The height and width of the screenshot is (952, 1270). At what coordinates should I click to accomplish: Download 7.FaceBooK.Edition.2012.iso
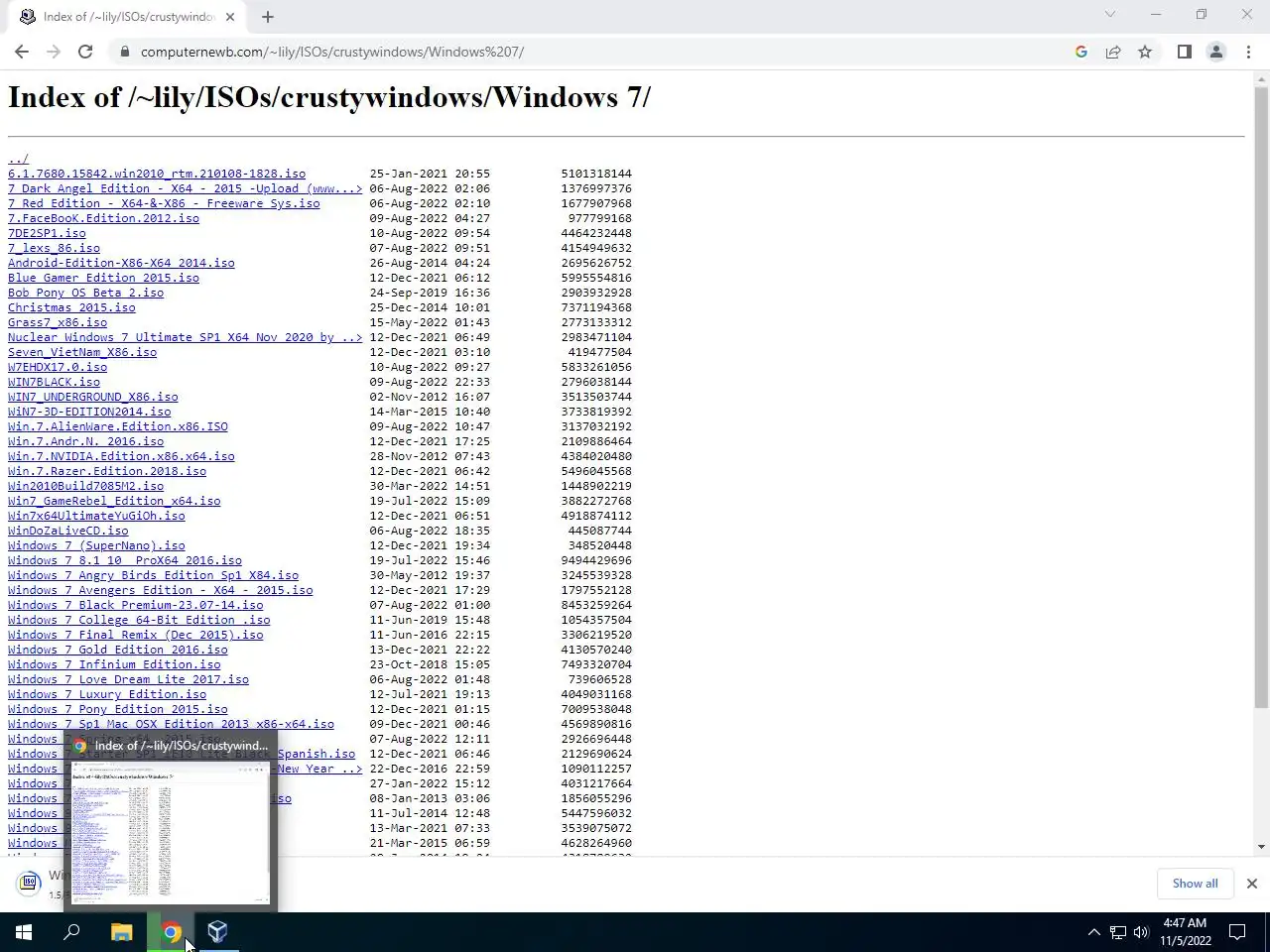pos(103,218)
